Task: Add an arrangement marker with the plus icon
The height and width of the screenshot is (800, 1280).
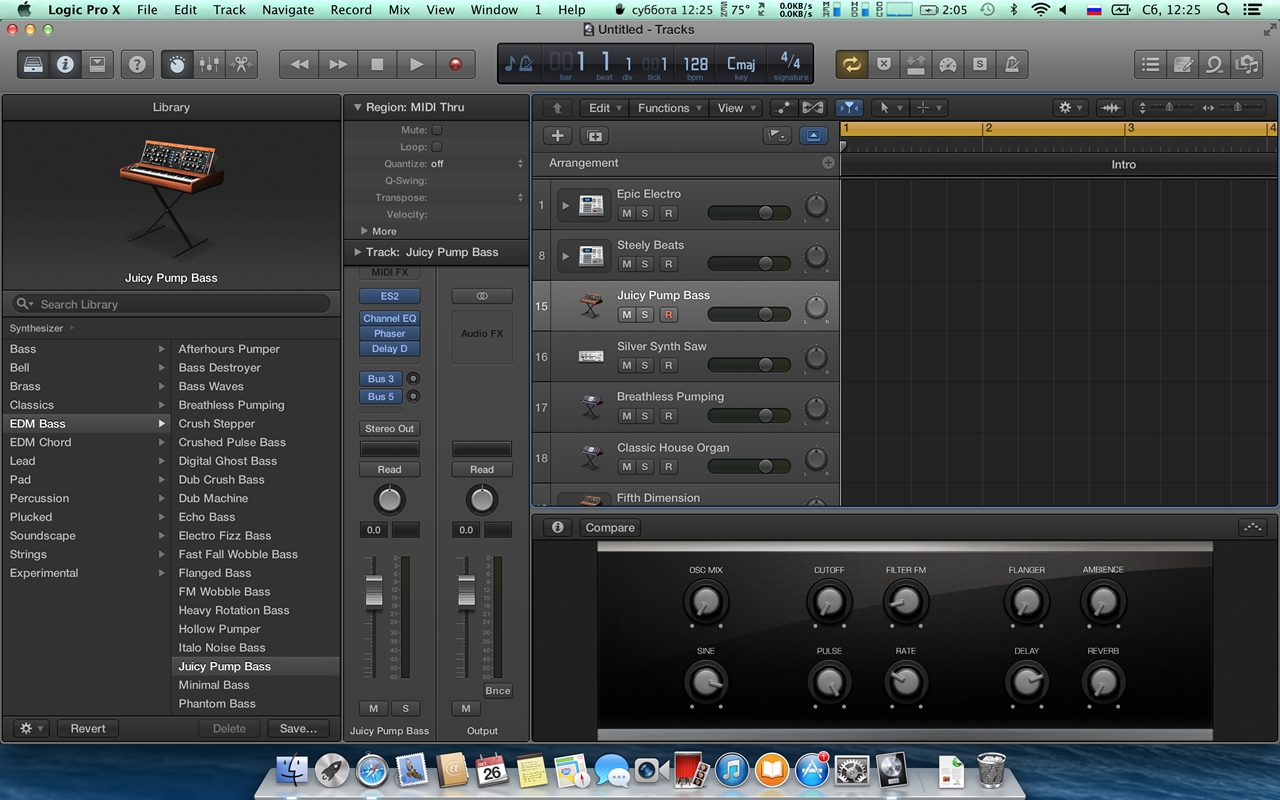Action: pos(828,163)
